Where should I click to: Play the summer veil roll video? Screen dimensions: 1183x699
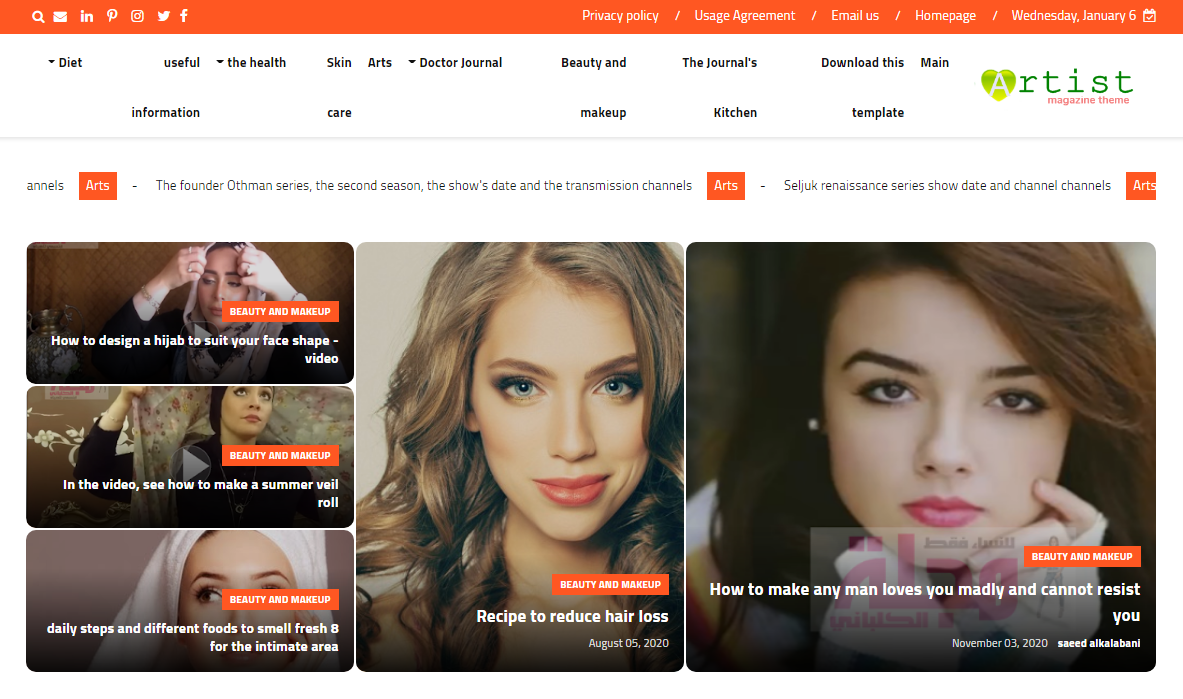point(192,463)
